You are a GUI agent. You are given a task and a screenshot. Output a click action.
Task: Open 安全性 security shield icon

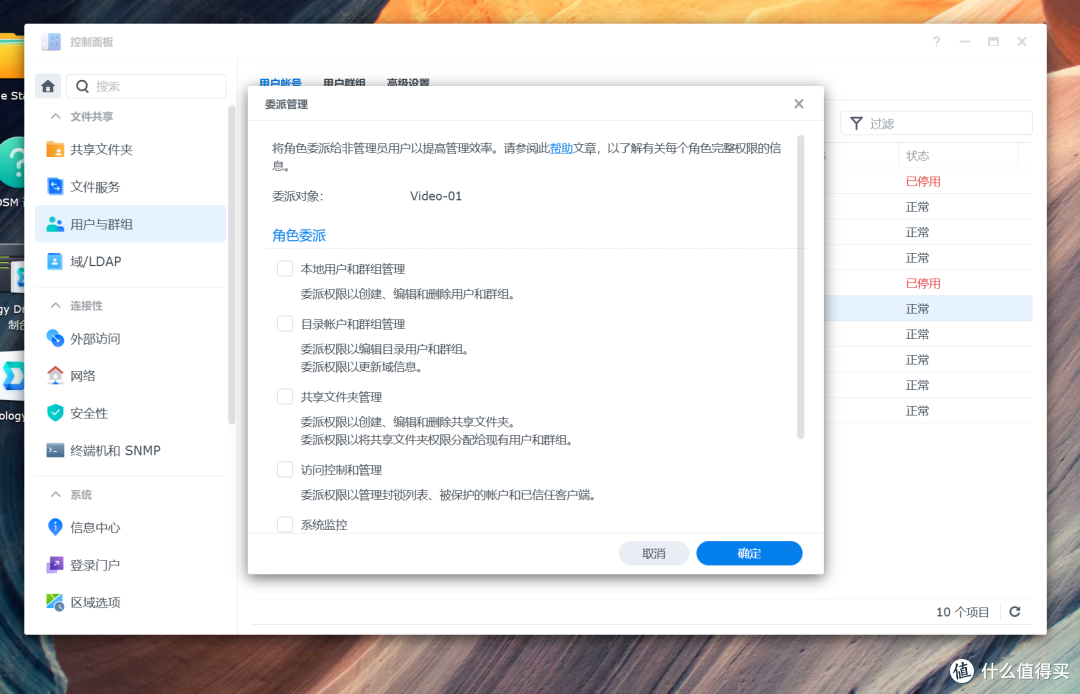(x=55, y=412)
